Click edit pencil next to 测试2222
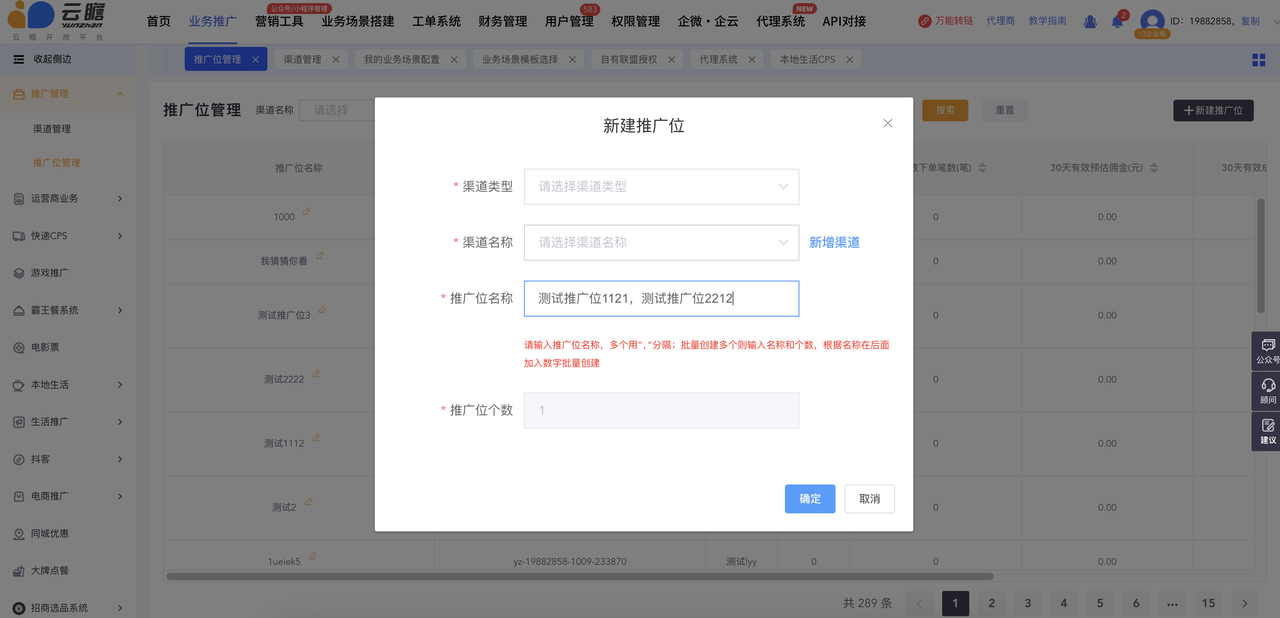Image resolution: width=1280 pixels, height=618 pixels. coord(315,375)
